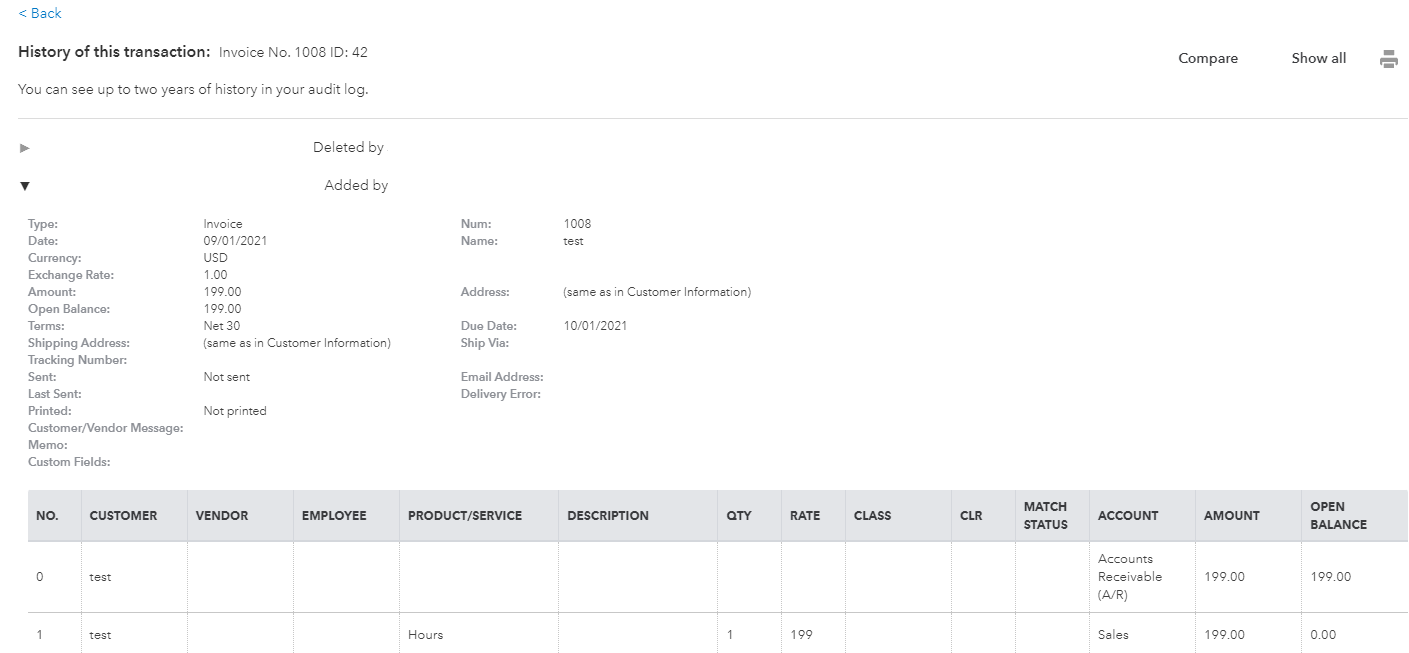Click the printer icon
This screenshot has width=1409, height=653.
click(x=1388, y=59)
